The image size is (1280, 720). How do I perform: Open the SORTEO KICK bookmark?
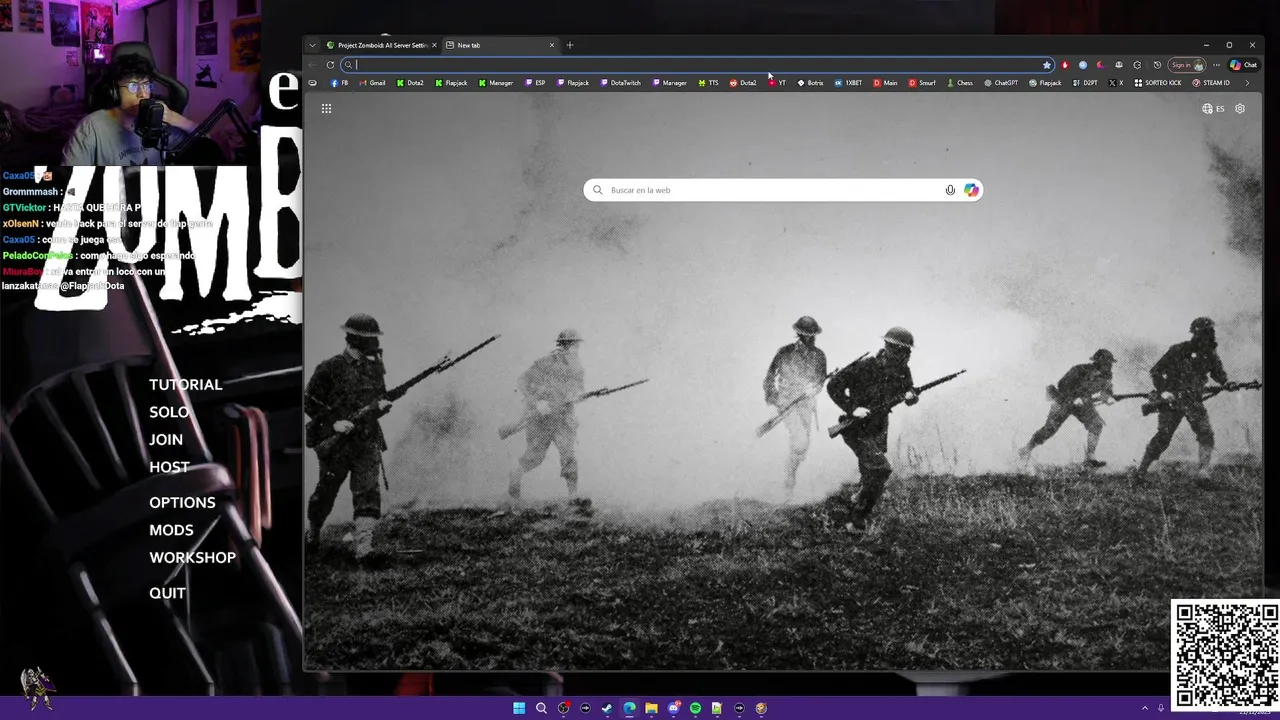[x=1158, y=83]
